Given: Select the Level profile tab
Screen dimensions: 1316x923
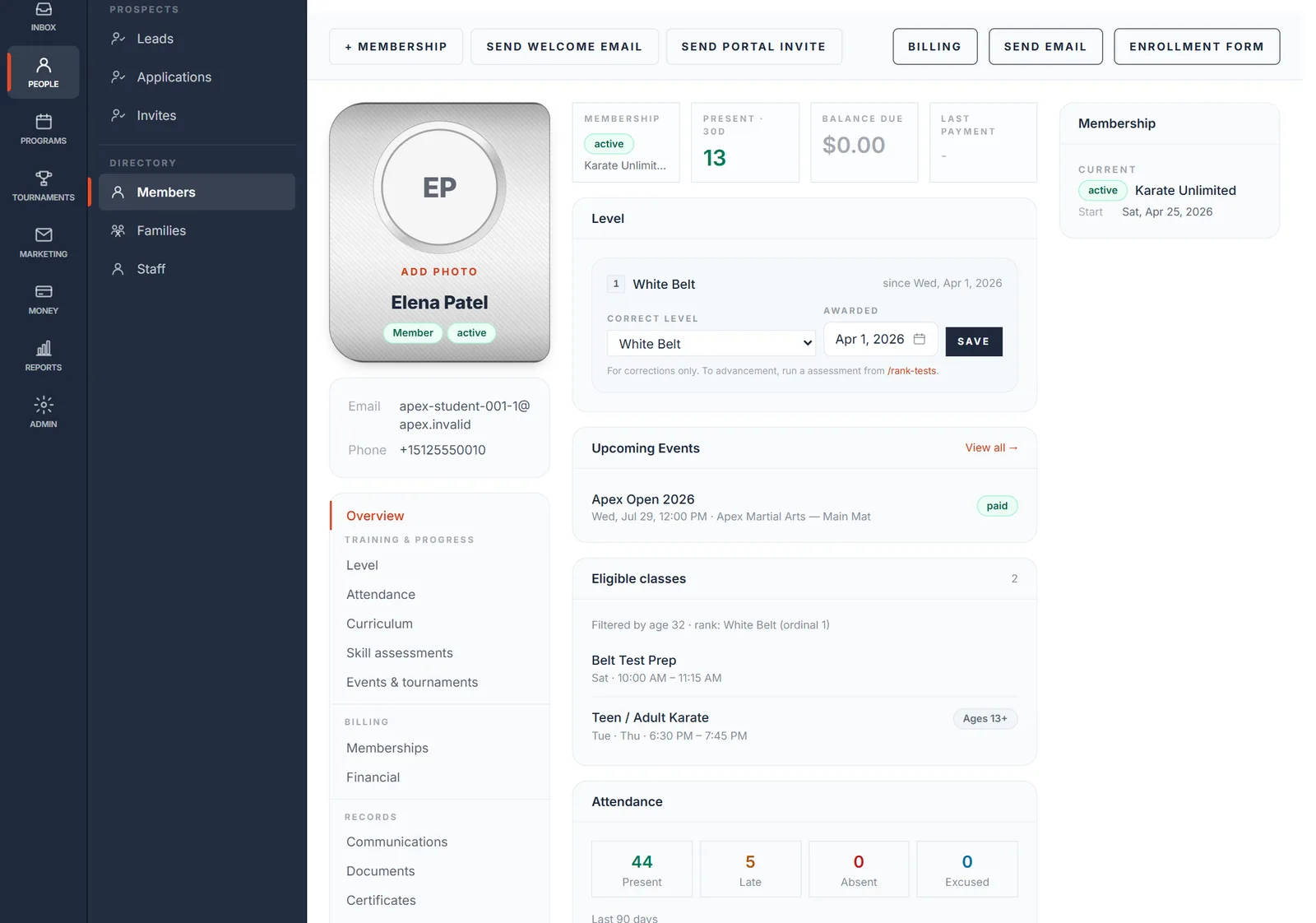Looking at the screenshot, I should [440, 565].
